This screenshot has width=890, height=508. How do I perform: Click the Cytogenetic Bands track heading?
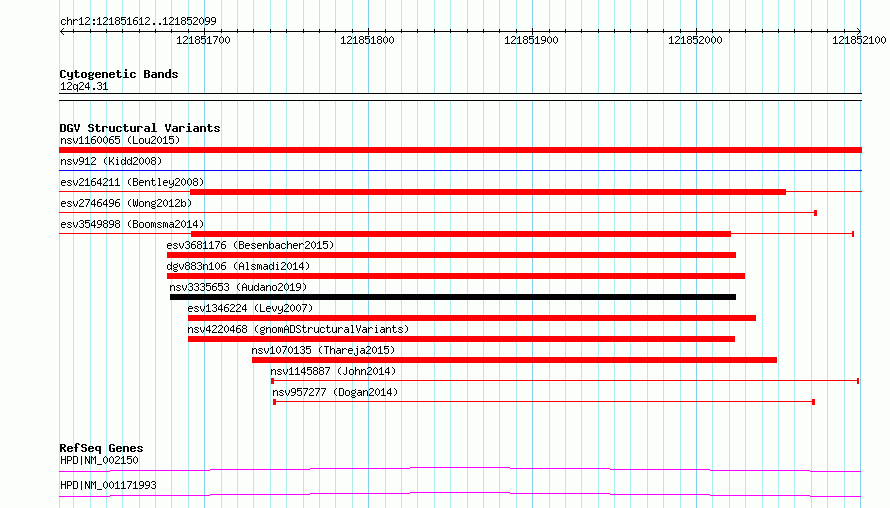point(119,74)
